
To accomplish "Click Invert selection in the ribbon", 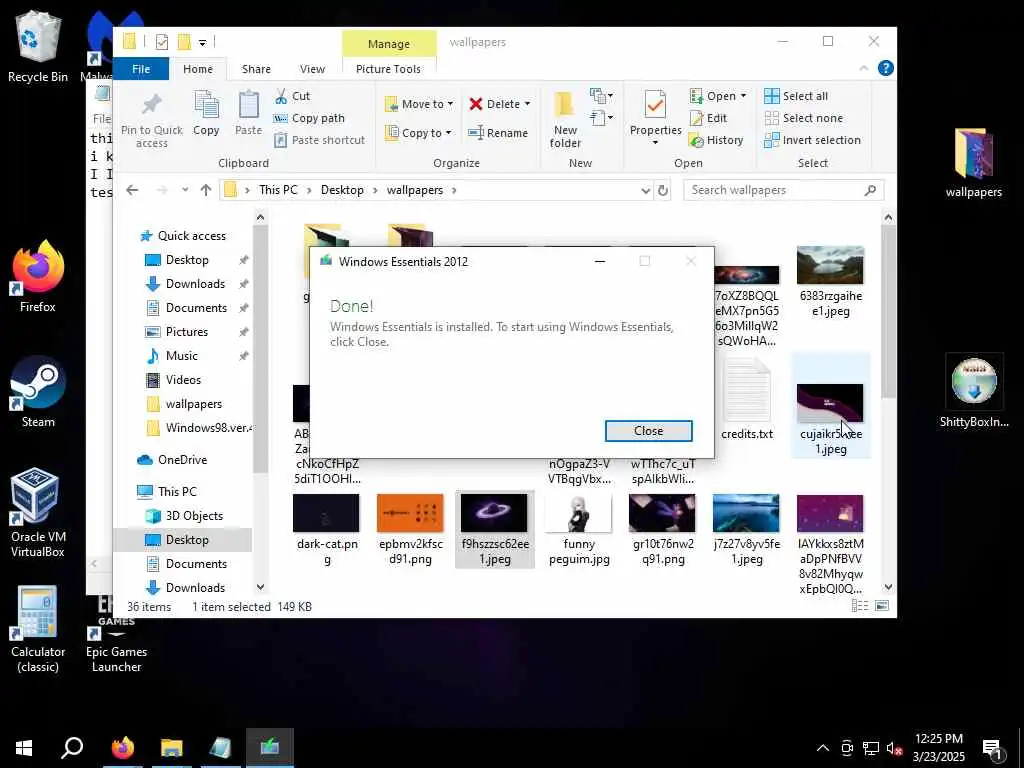I will pyautogui.click(x=812, y=140).
